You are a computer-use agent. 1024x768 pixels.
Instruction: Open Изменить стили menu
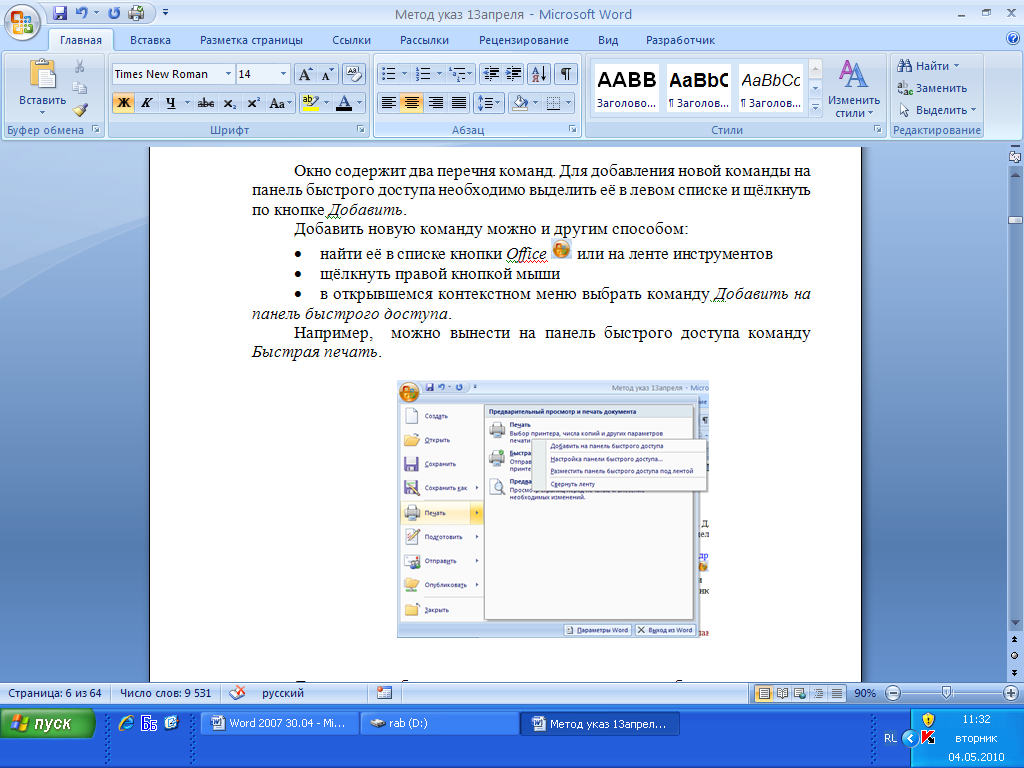(x=854, y=88)
